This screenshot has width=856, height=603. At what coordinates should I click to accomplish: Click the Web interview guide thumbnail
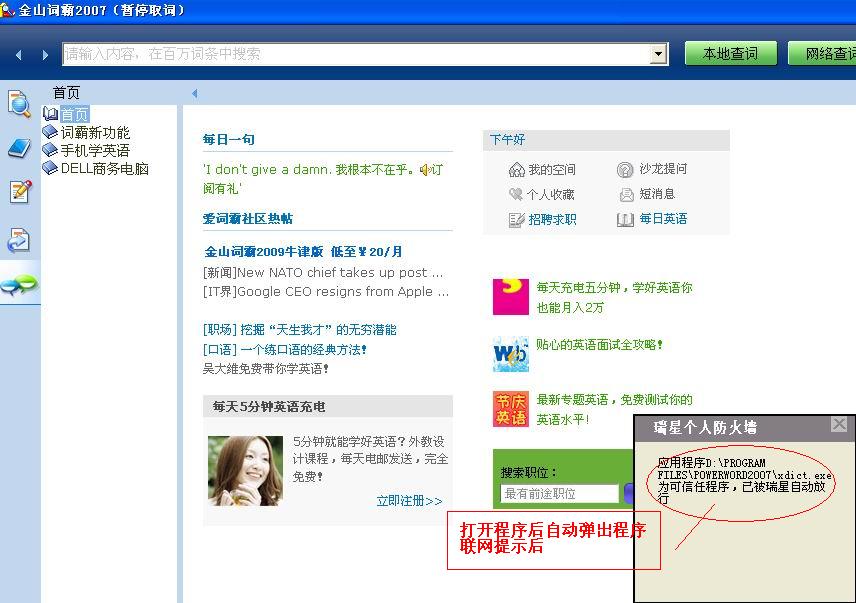[510, 354]
